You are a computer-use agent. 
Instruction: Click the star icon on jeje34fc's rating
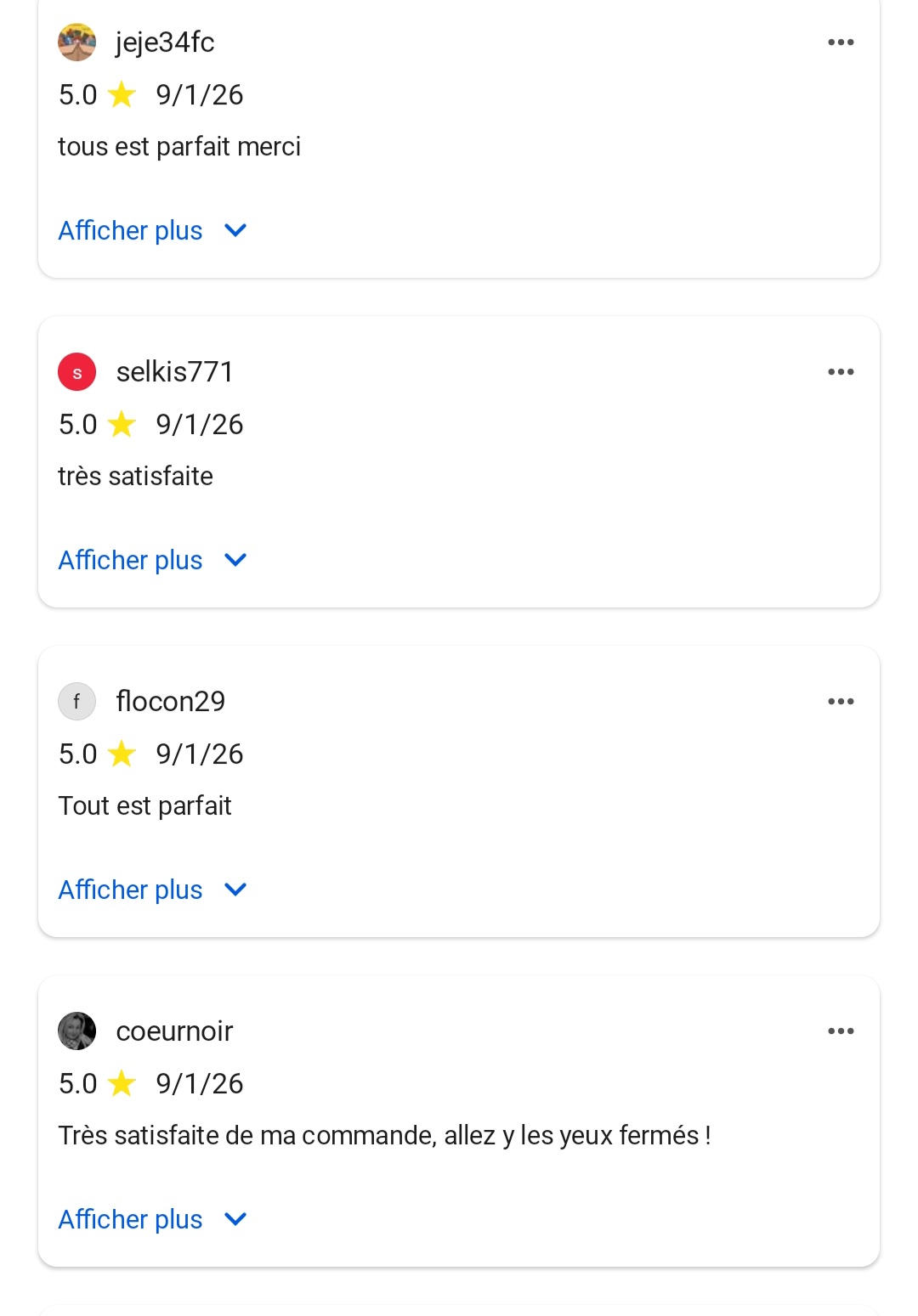click(122, 94)
